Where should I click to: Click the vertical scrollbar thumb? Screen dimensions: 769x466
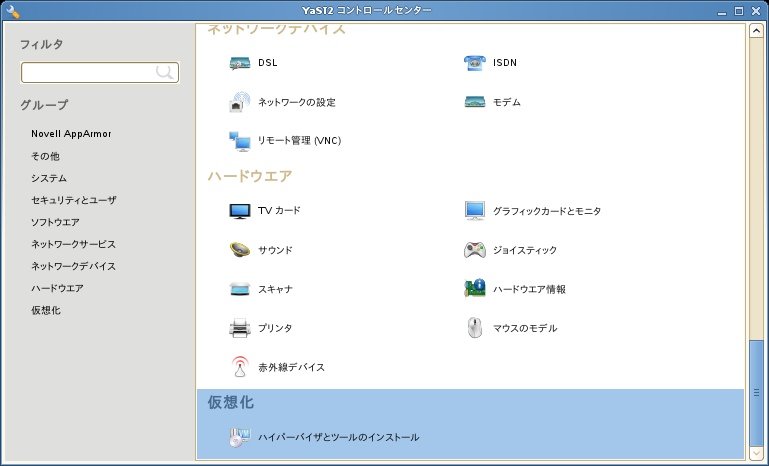click(756, 392)
